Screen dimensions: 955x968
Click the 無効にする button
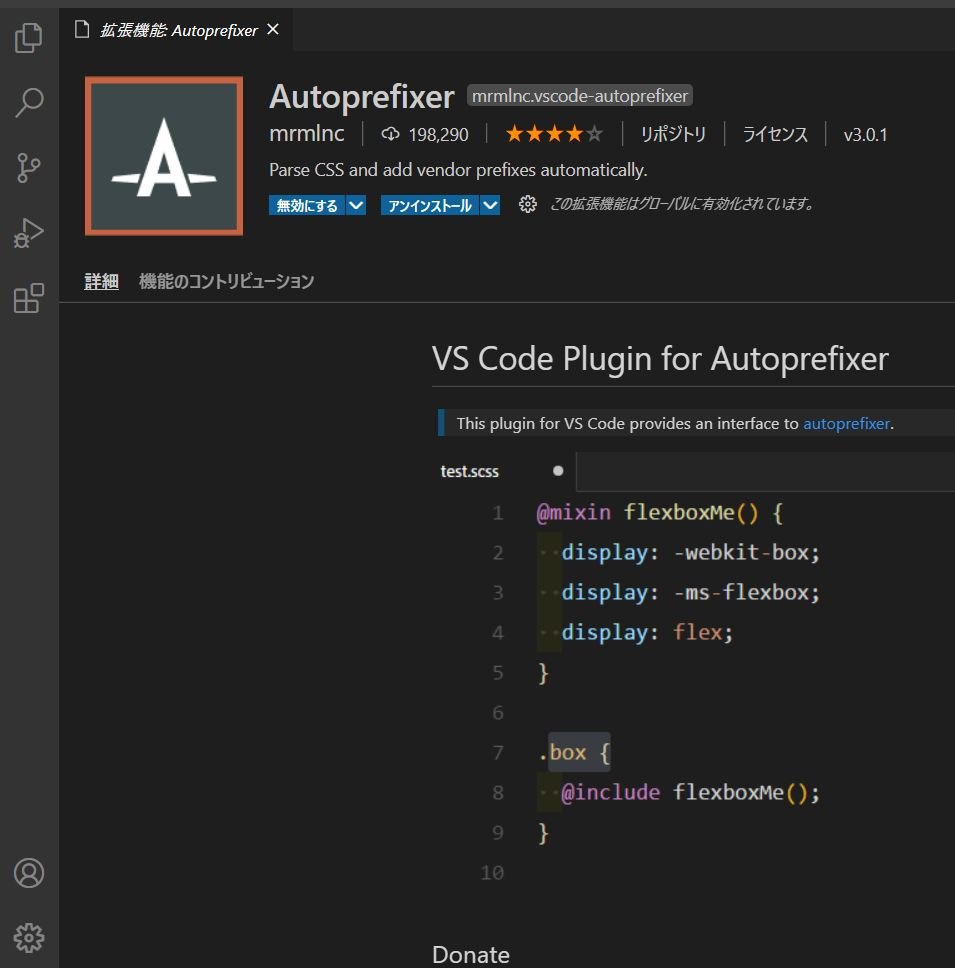(x=307, y=205)
